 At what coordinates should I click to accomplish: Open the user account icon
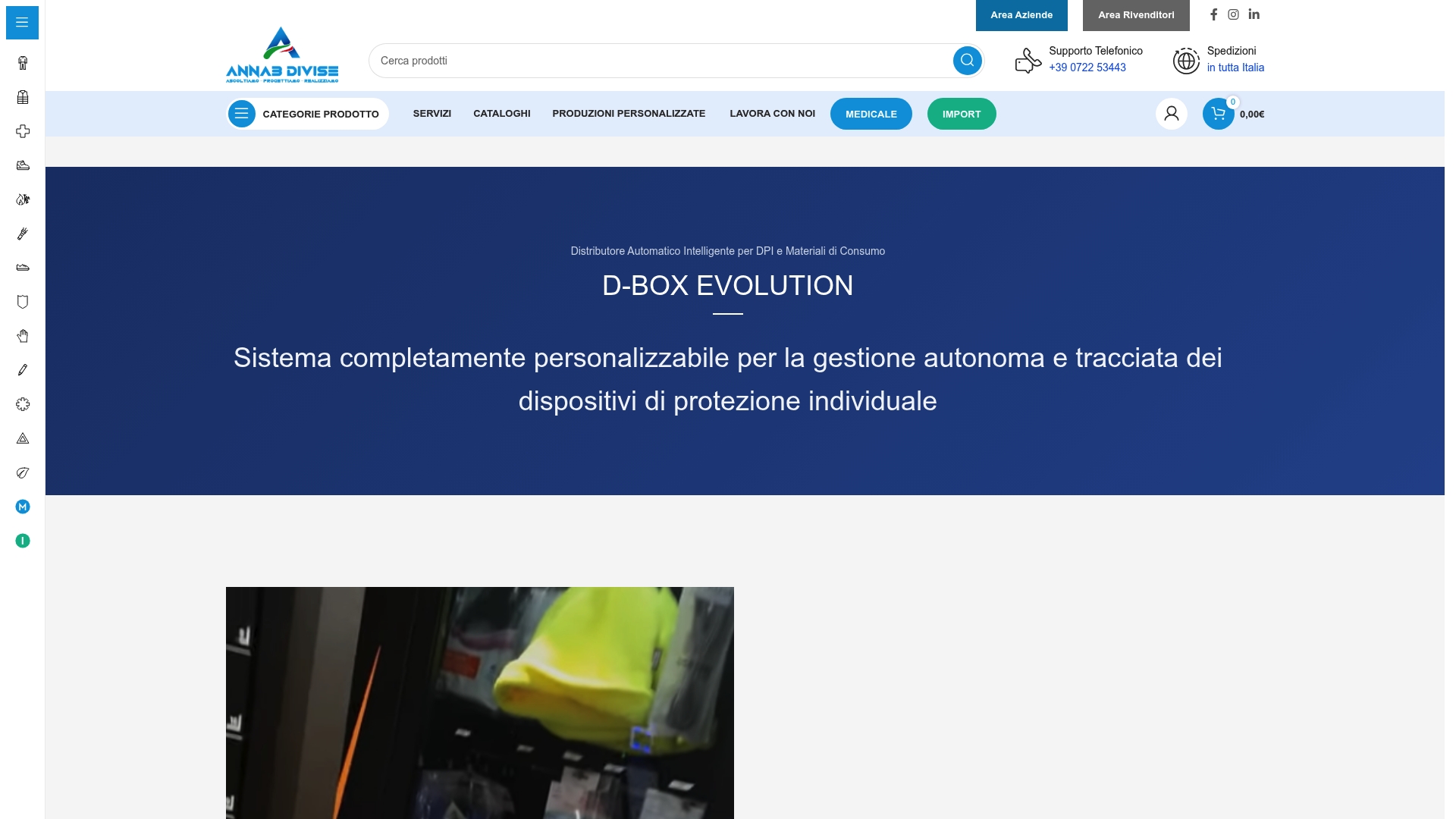tap(1172, 114)
